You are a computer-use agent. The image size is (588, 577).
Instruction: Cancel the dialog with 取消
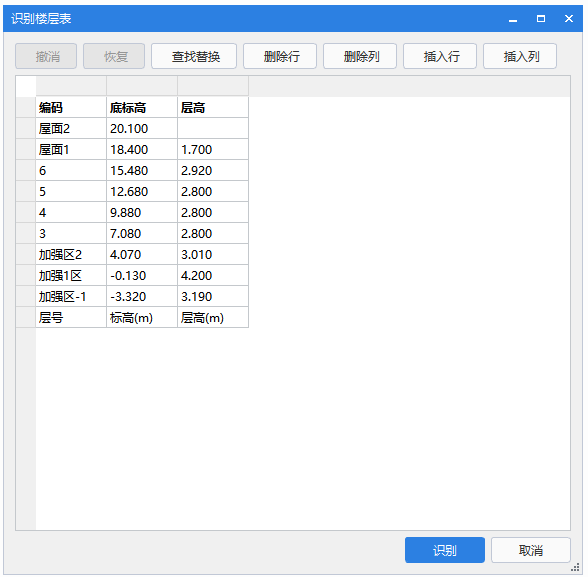[x=531, y=550]
